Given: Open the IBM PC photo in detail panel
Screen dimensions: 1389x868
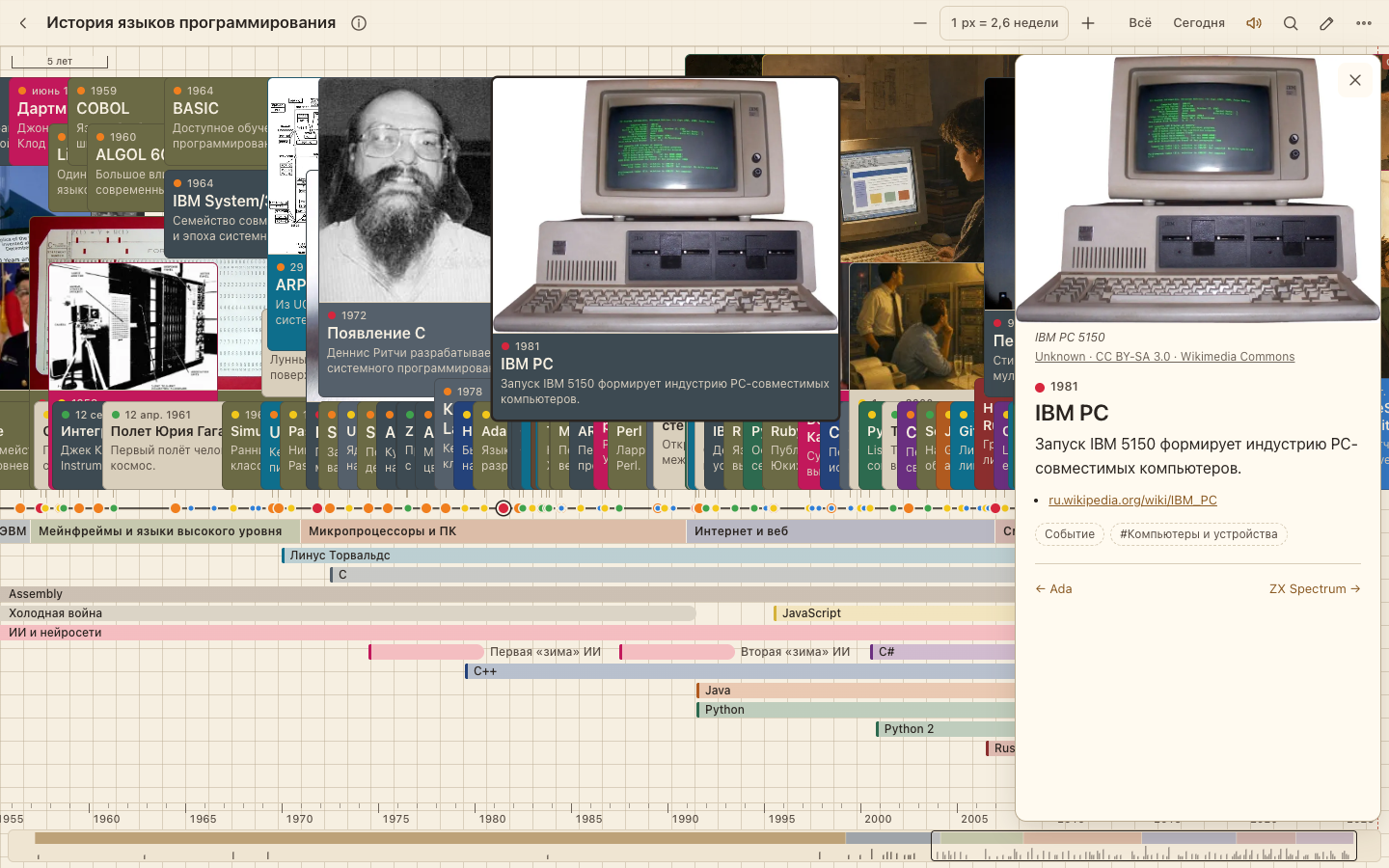Looking at the screenshot, I should coord(1198,189).
